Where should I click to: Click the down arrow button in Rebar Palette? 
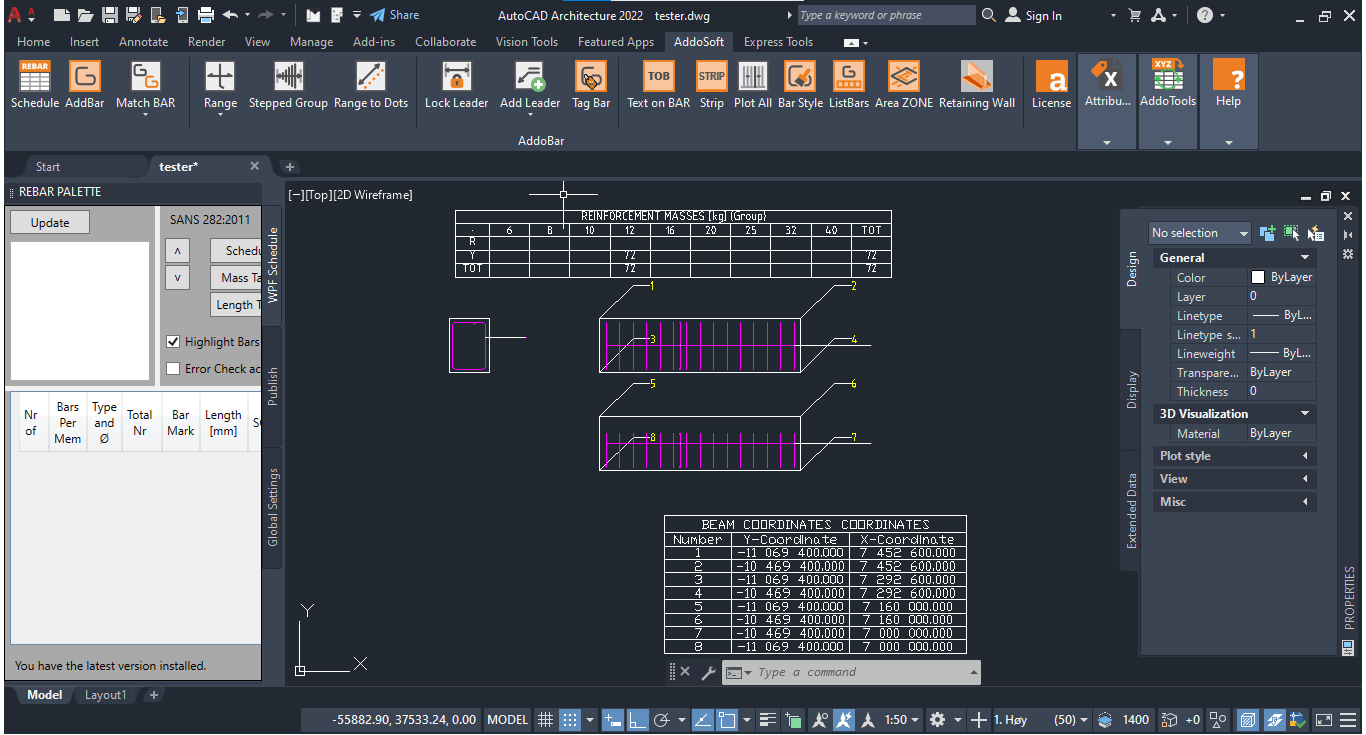[x=176, y=278]
